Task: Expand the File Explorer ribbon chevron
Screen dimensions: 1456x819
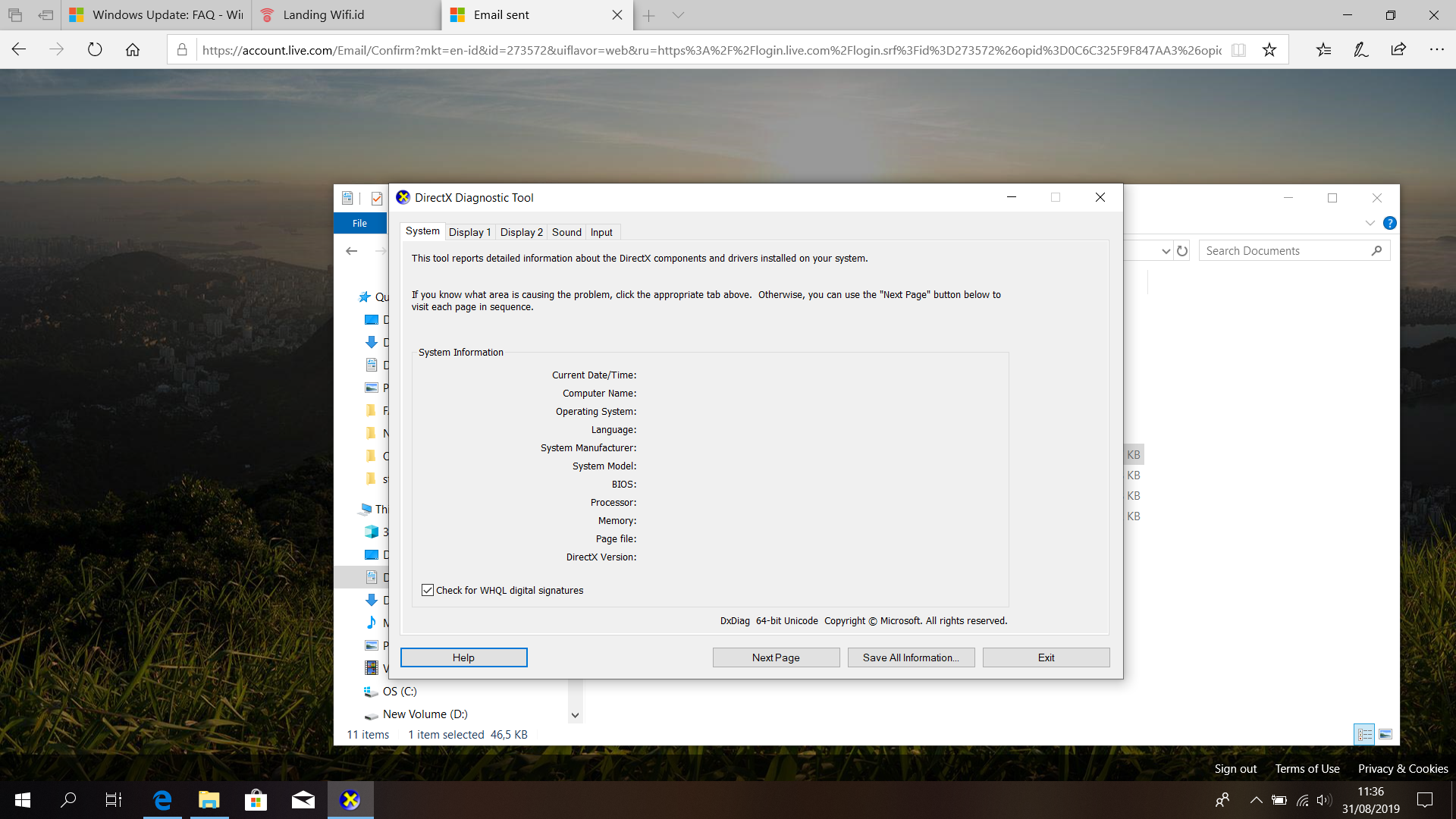Action: pyautogui.click(x=1370, y=223)
